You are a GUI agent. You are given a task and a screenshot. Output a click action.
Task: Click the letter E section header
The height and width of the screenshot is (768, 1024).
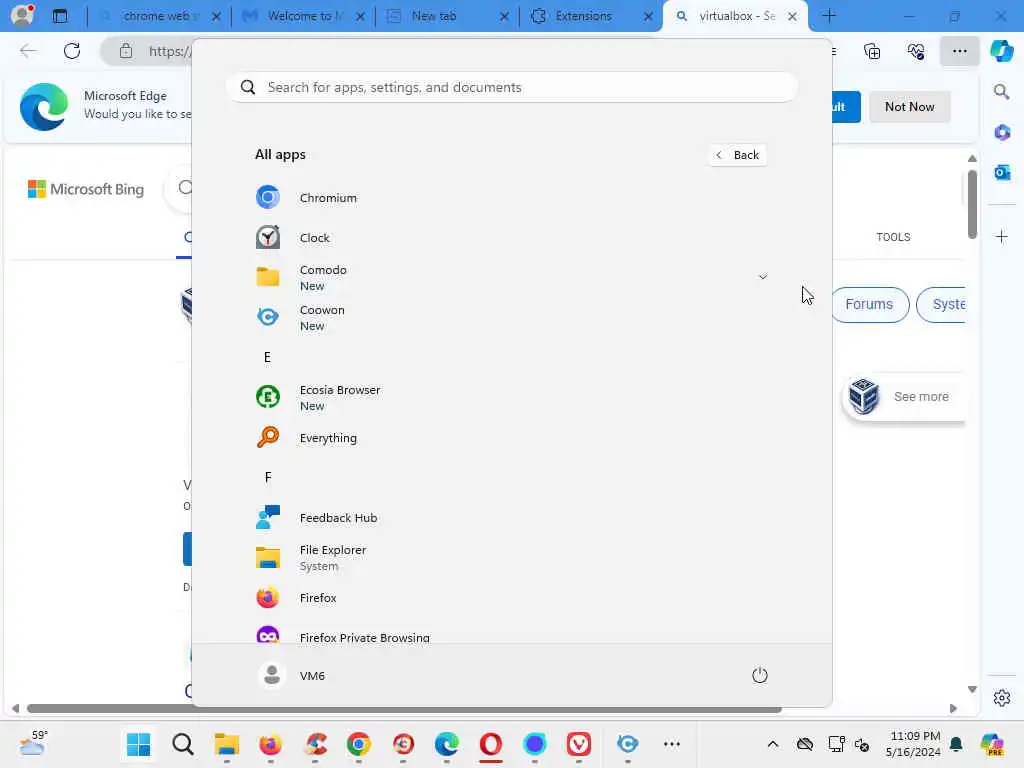pyautogui.click(x=267, y=357)
